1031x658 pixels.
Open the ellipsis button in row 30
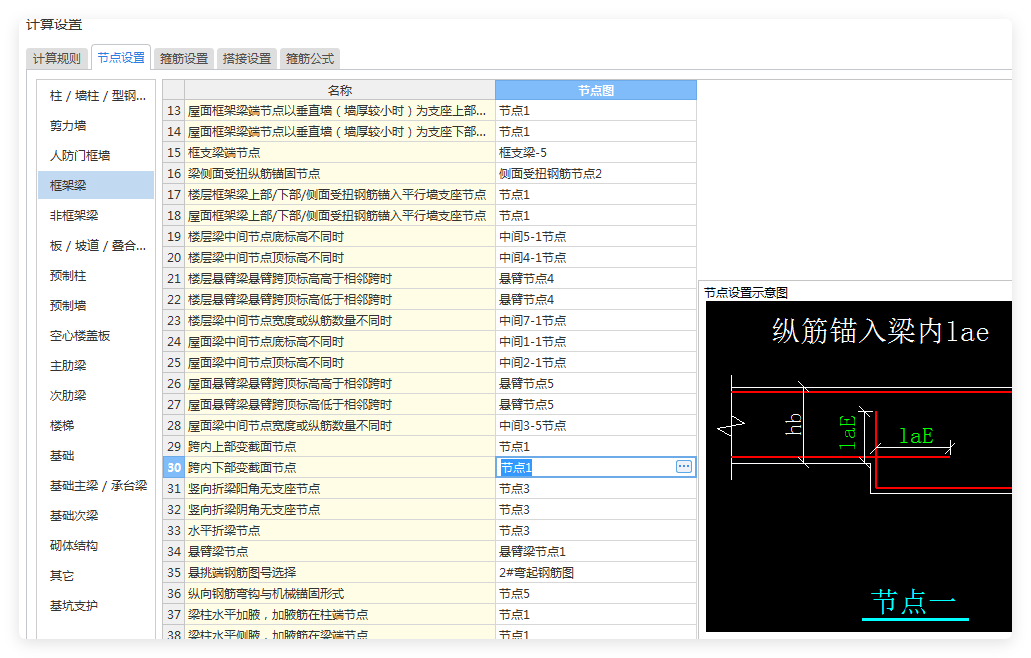click(x=684, y=467)
